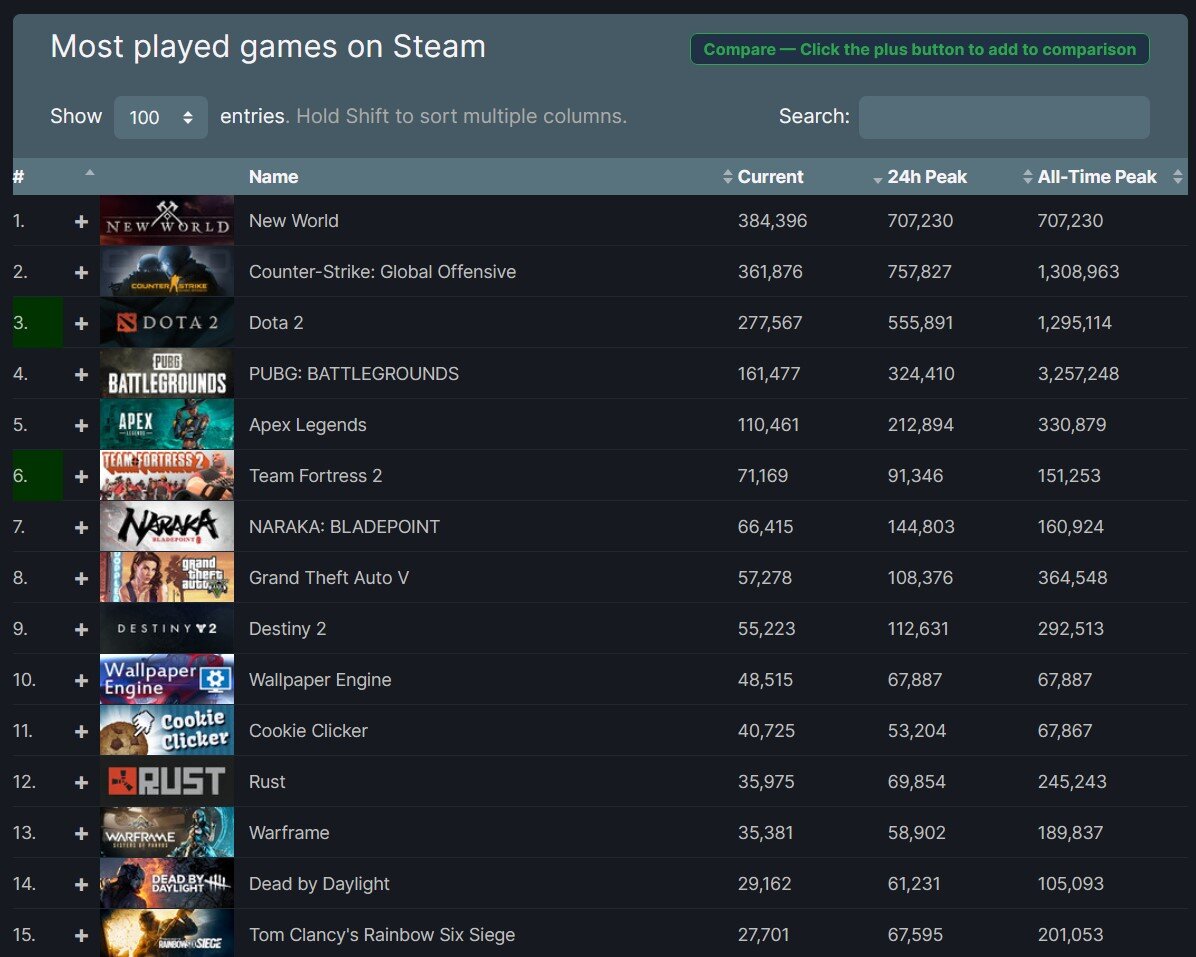Sort by All-Time Peak column
The width and height of the screenshot is (1196, 957).
click(1097, 177)
